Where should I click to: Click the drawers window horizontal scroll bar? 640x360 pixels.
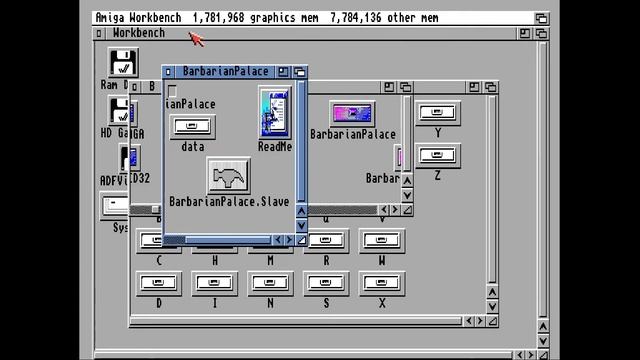pos(296,321)
